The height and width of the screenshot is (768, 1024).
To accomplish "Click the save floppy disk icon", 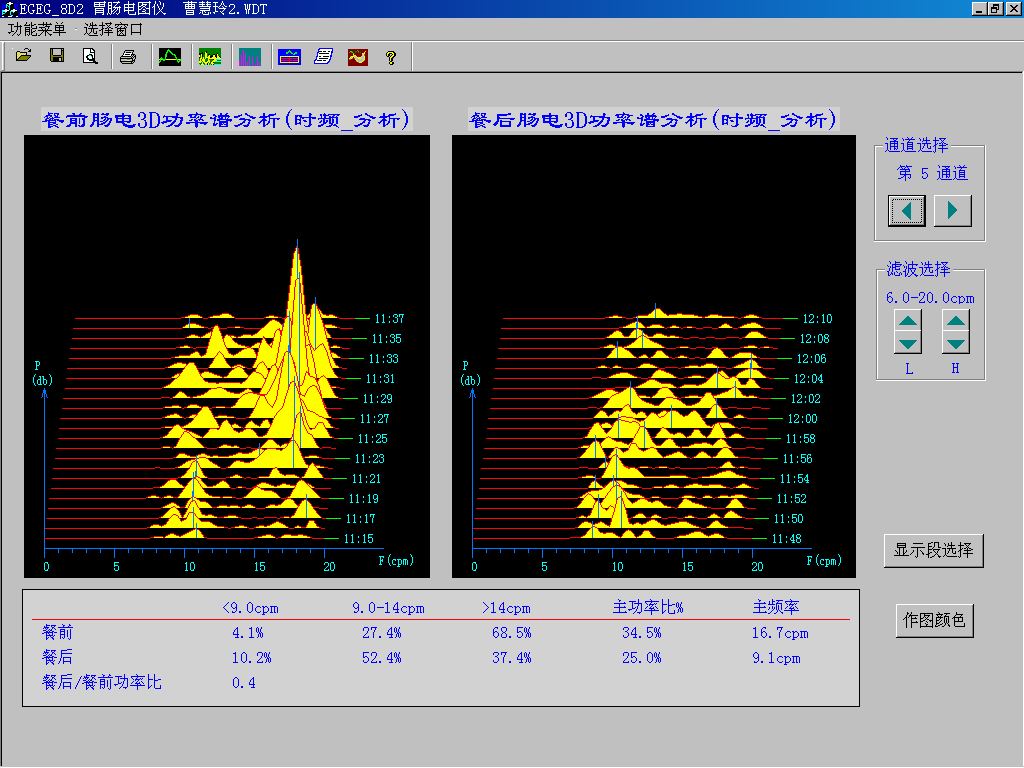I will point(57,57).
